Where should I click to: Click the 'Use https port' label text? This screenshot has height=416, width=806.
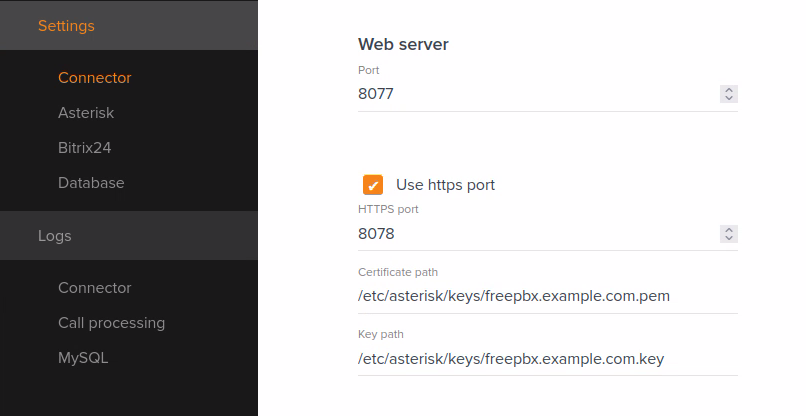pyautogui.click(x=445, y=185)
